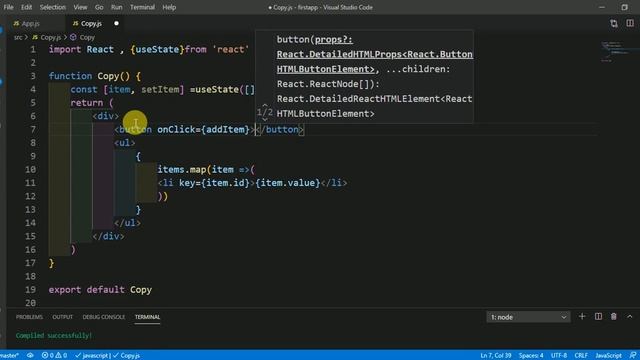Open the Terminal menu in menu bar
This screenshot has width=640, height=360.
142,7
